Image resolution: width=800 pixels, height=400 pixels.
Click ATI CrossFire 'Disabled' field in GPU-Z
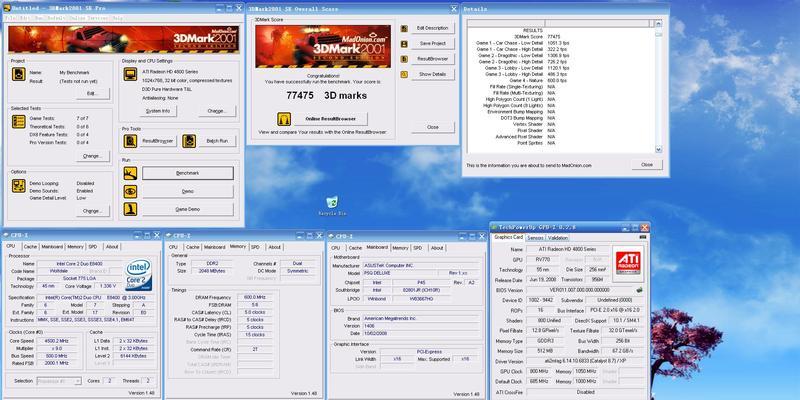click(x=586, y=392)
